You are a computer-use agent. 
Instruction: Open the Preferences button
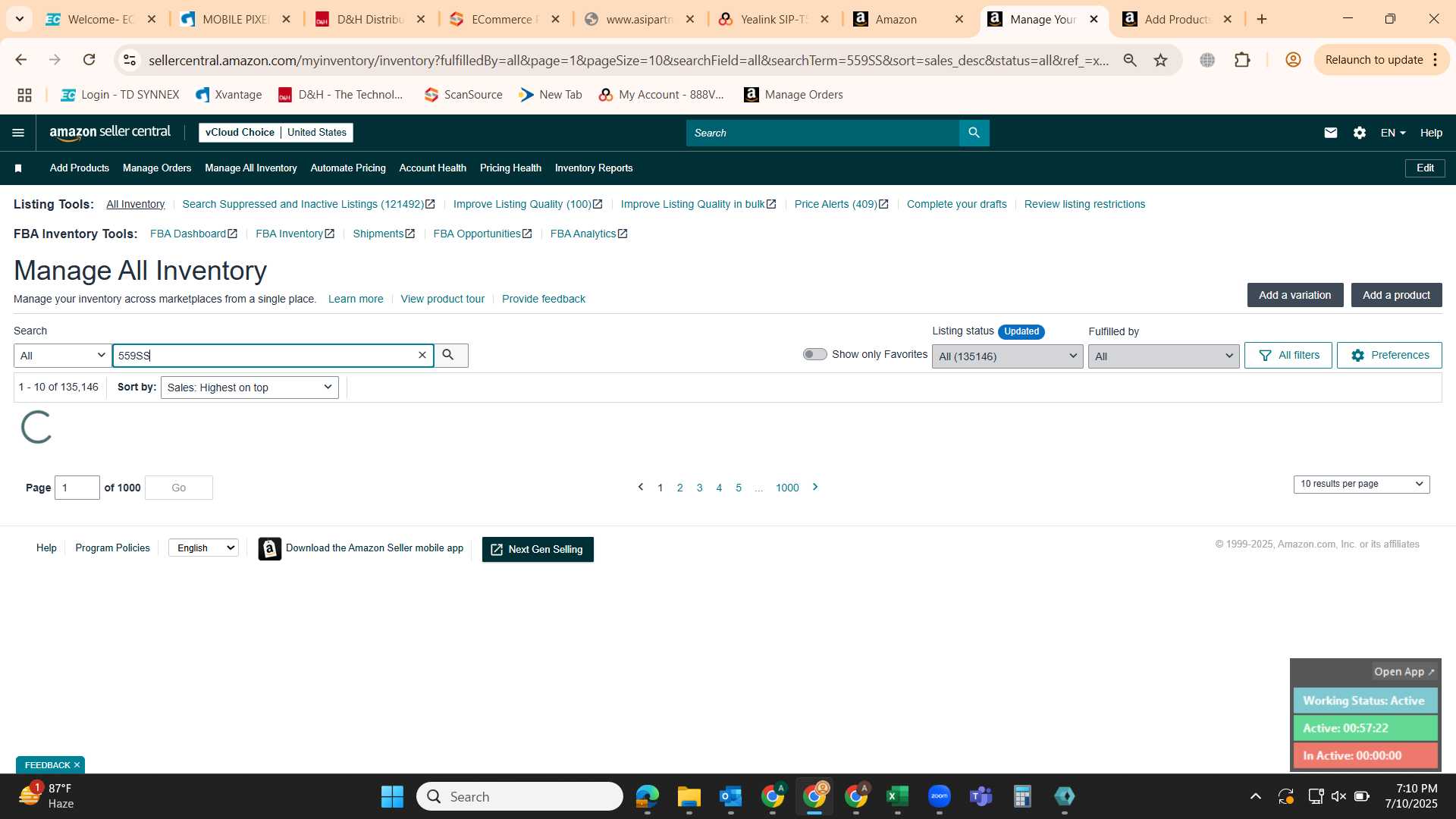tap(1389, 355)
